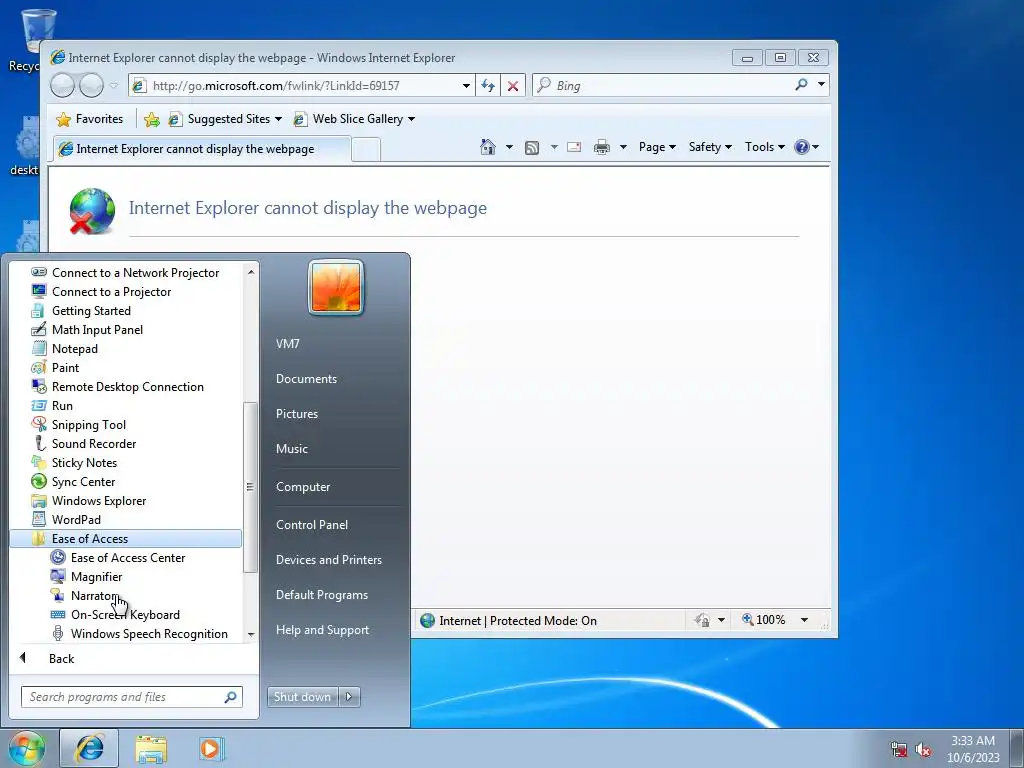Open the search provider dropdown

(x=822, y=85)
